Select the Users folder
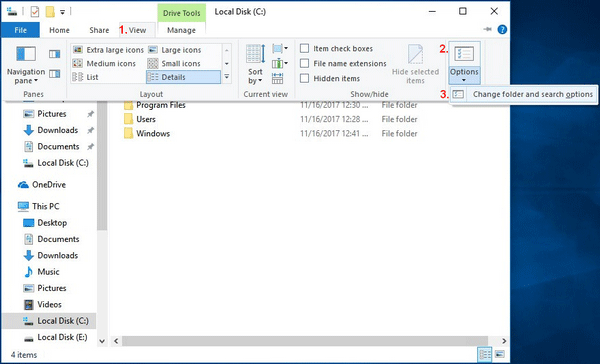Viewport: 600px width, 364px height. 146,119
